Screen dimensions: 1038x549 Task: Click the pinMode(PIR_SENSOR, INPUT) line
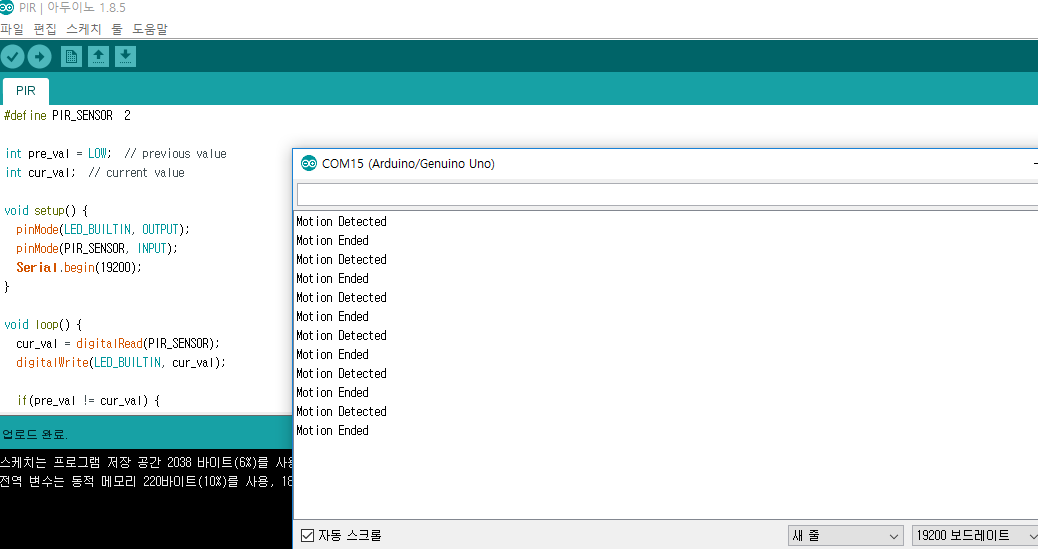[x=97, y=248]
